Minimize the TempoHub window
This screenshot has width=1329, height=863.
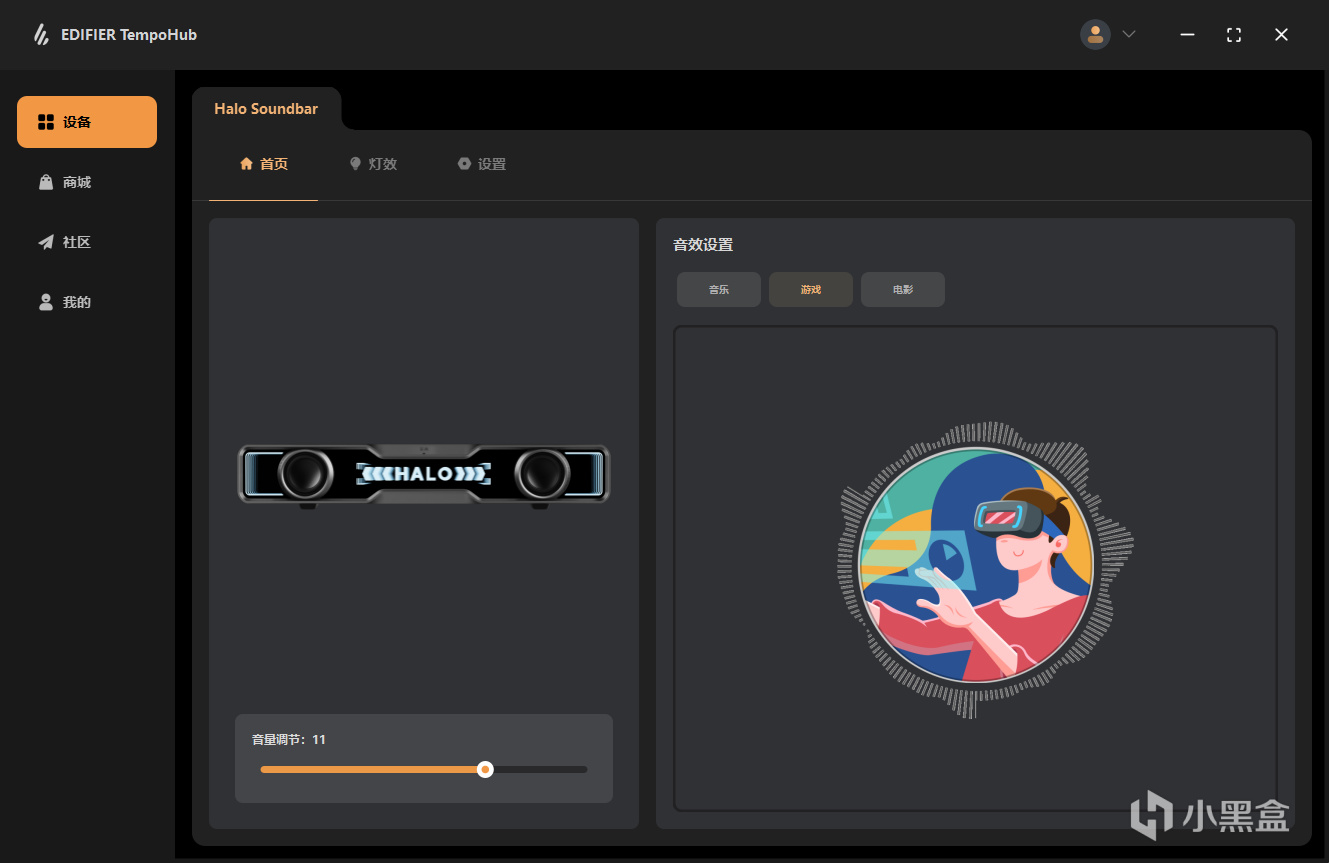1187,35
